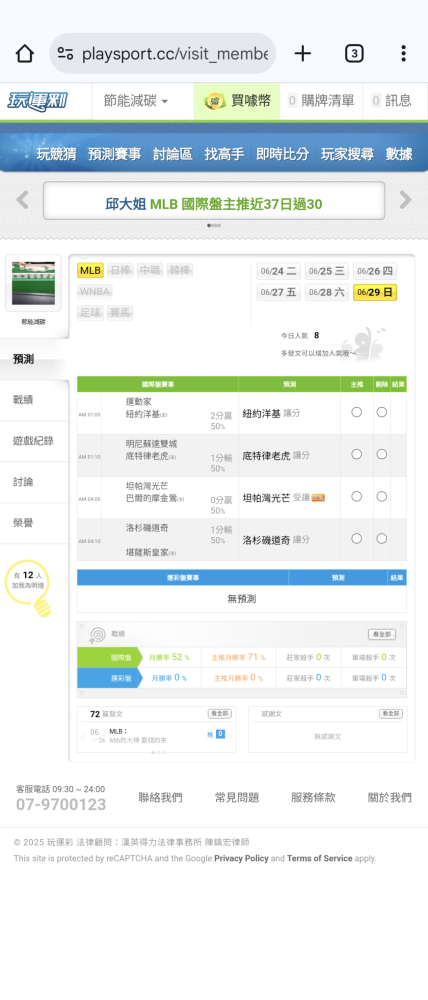This screenshot has height=1000, width=428.
Task: Select 主推 radio for 紐約洋基 row
Action: pyautogui.click(x=357, y=413)
